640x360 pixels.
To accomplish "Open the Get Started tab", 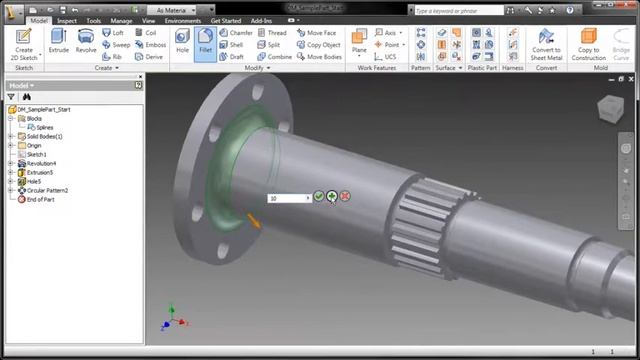I will tap(226, 20).
